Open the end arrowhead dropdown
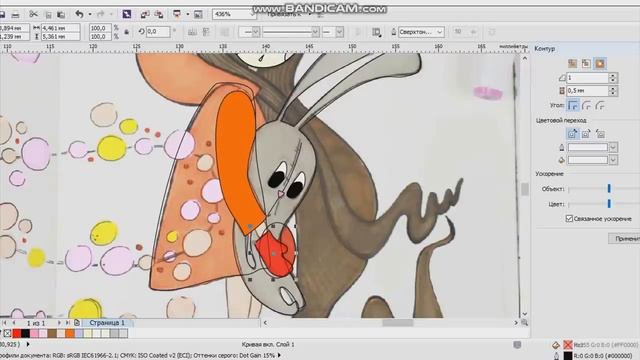 pos(340,32)
